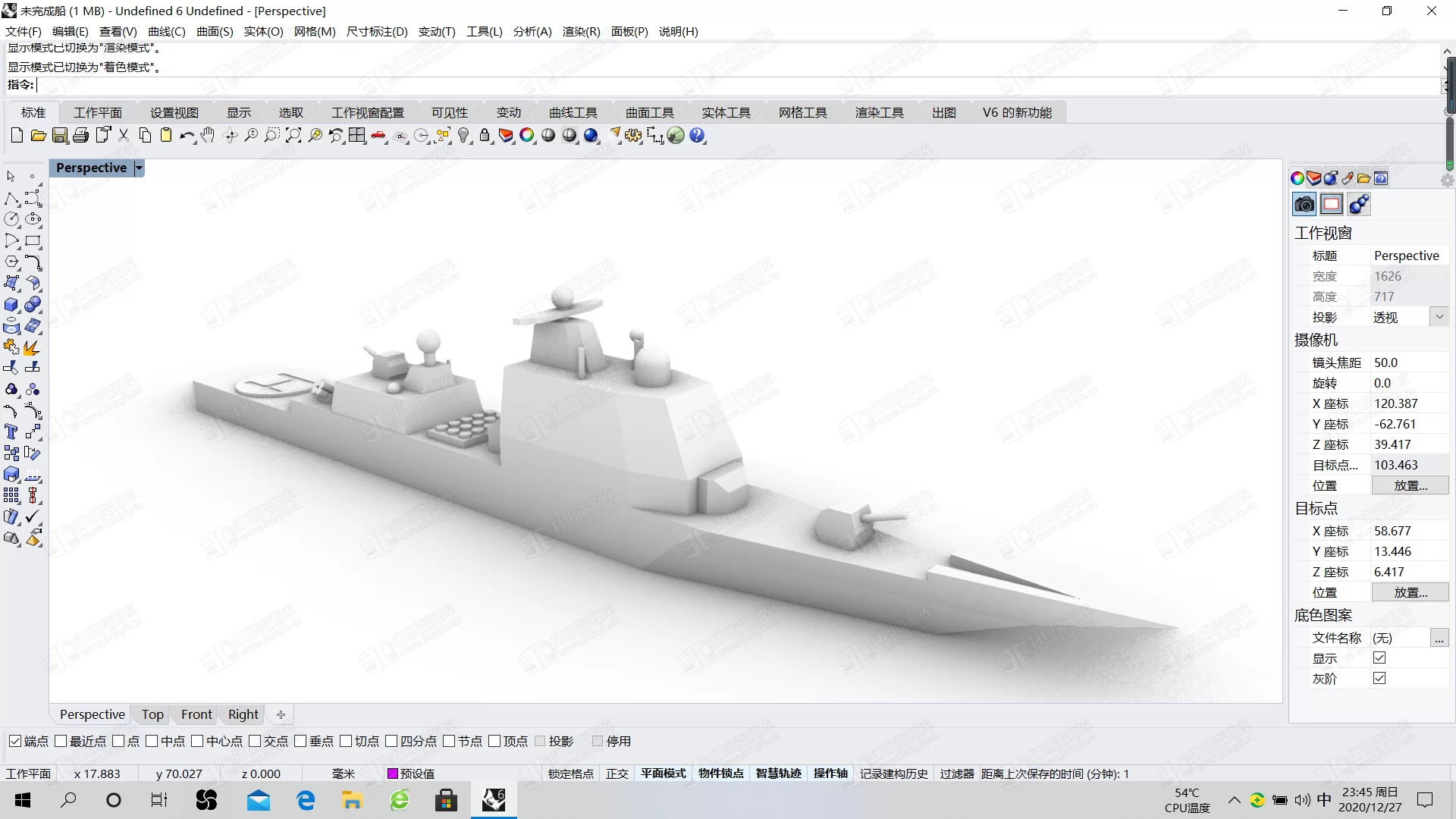Select the Circle tool
Screen dimensions: 1456x819
(11, 220)
